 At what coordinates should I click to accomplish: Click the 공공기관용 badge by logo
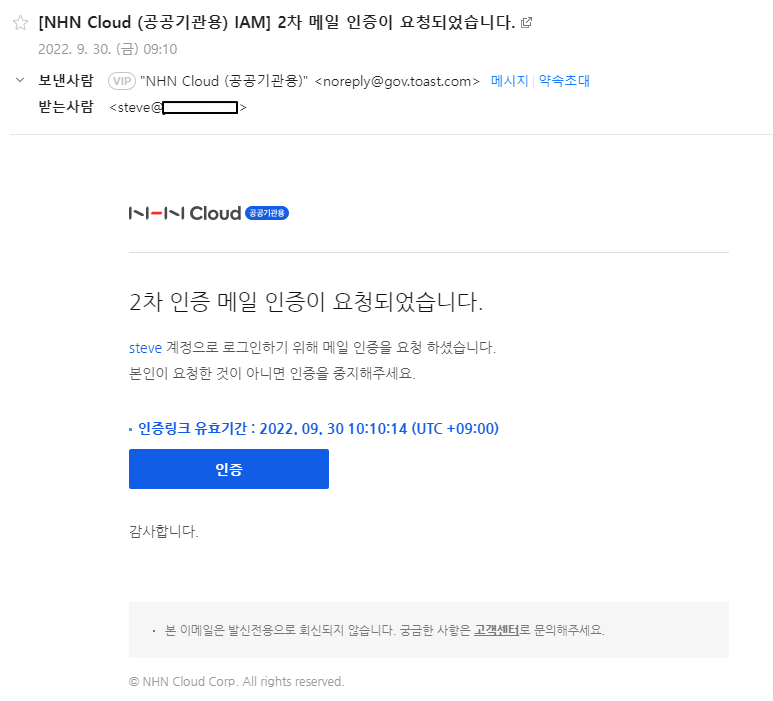coord(267,213)
